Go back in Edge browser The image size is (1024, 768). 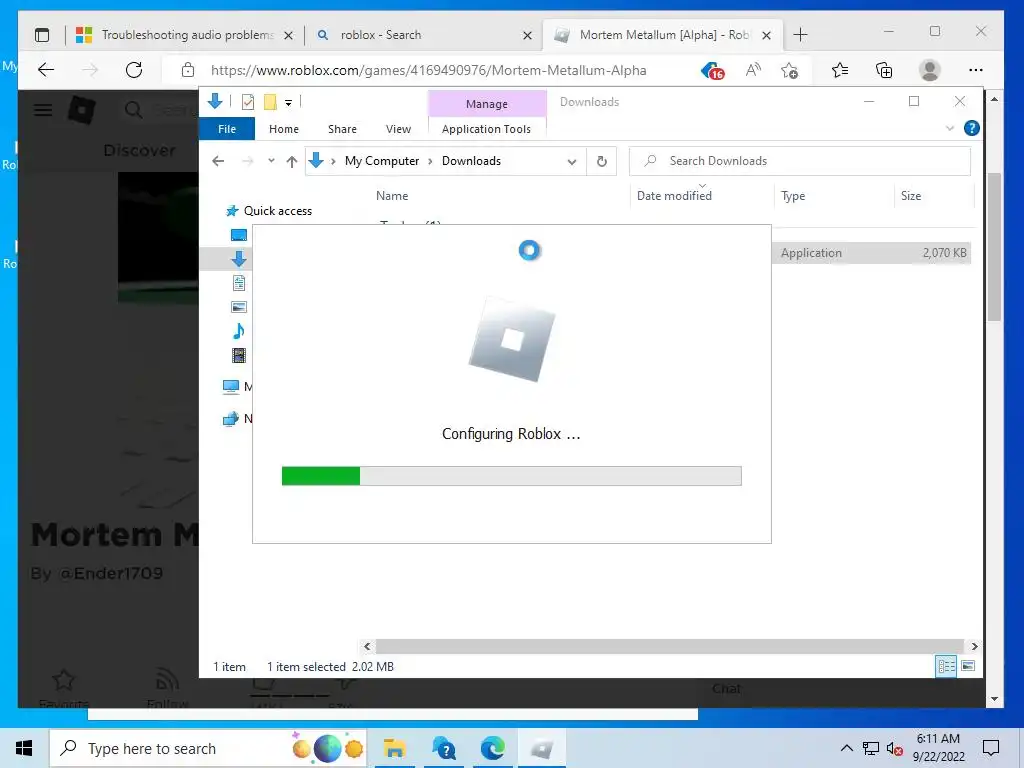tap(46, 70)
